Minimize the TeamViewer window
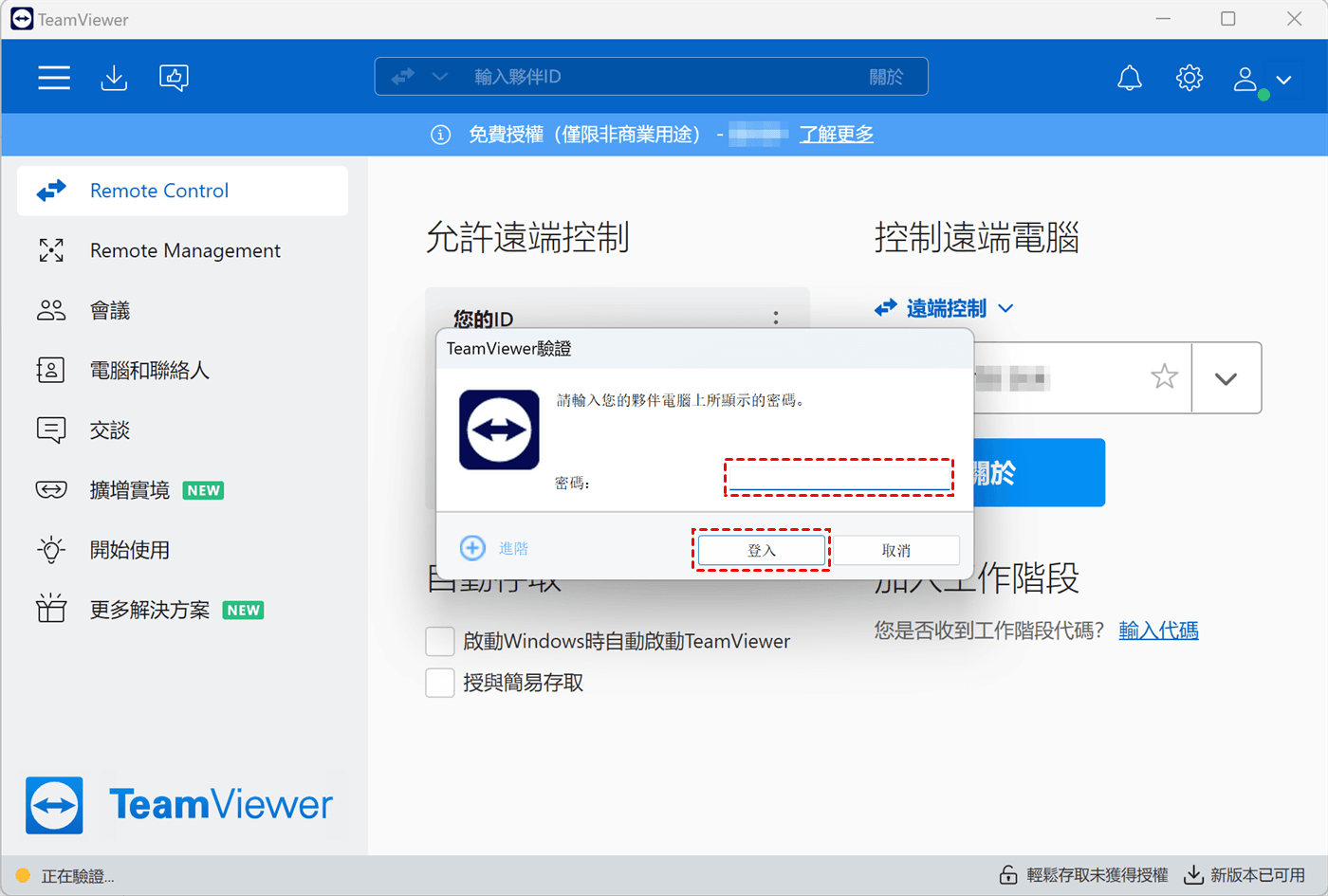 1164,19
